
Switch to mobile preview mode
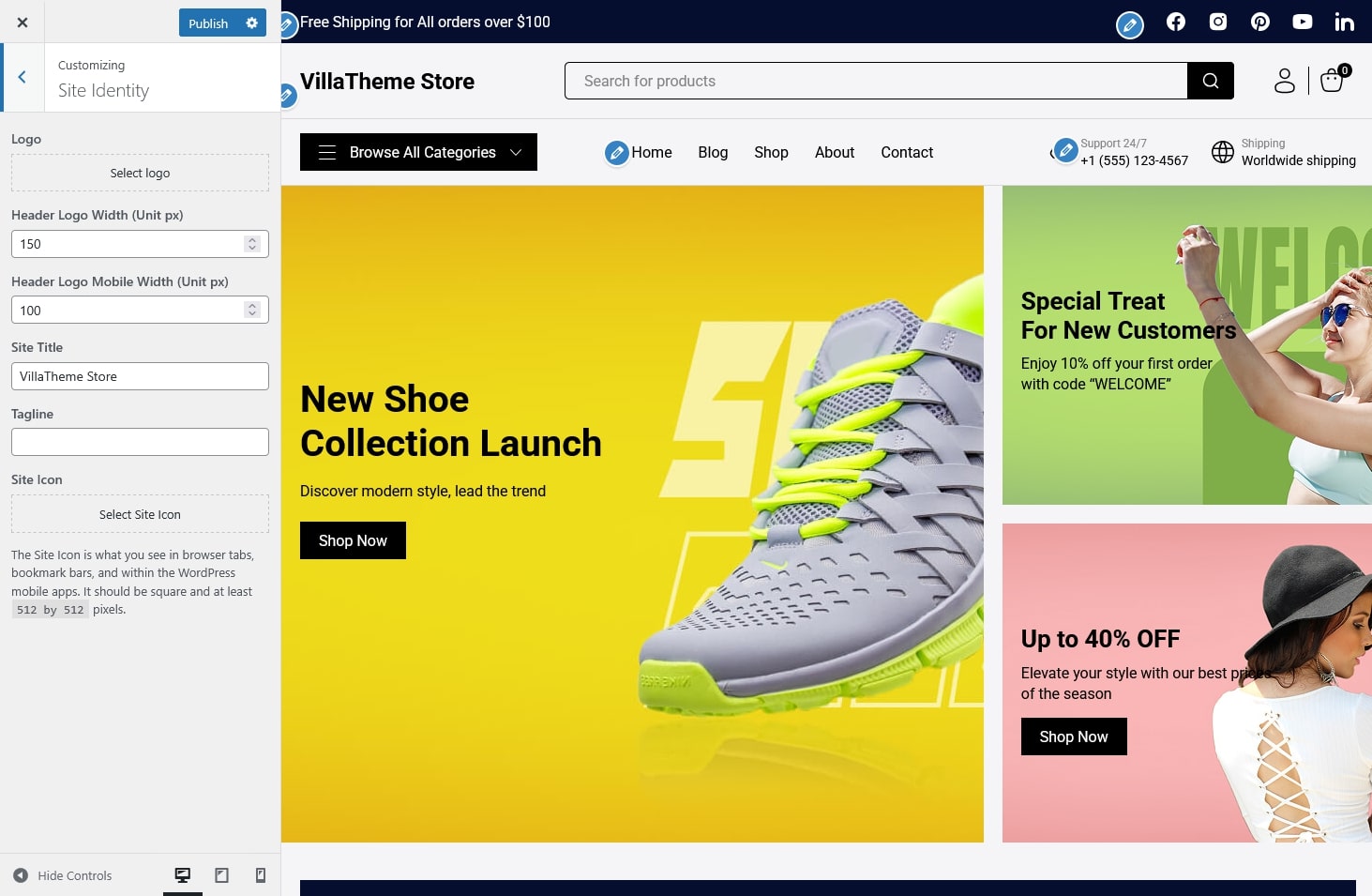click(261, 875)
